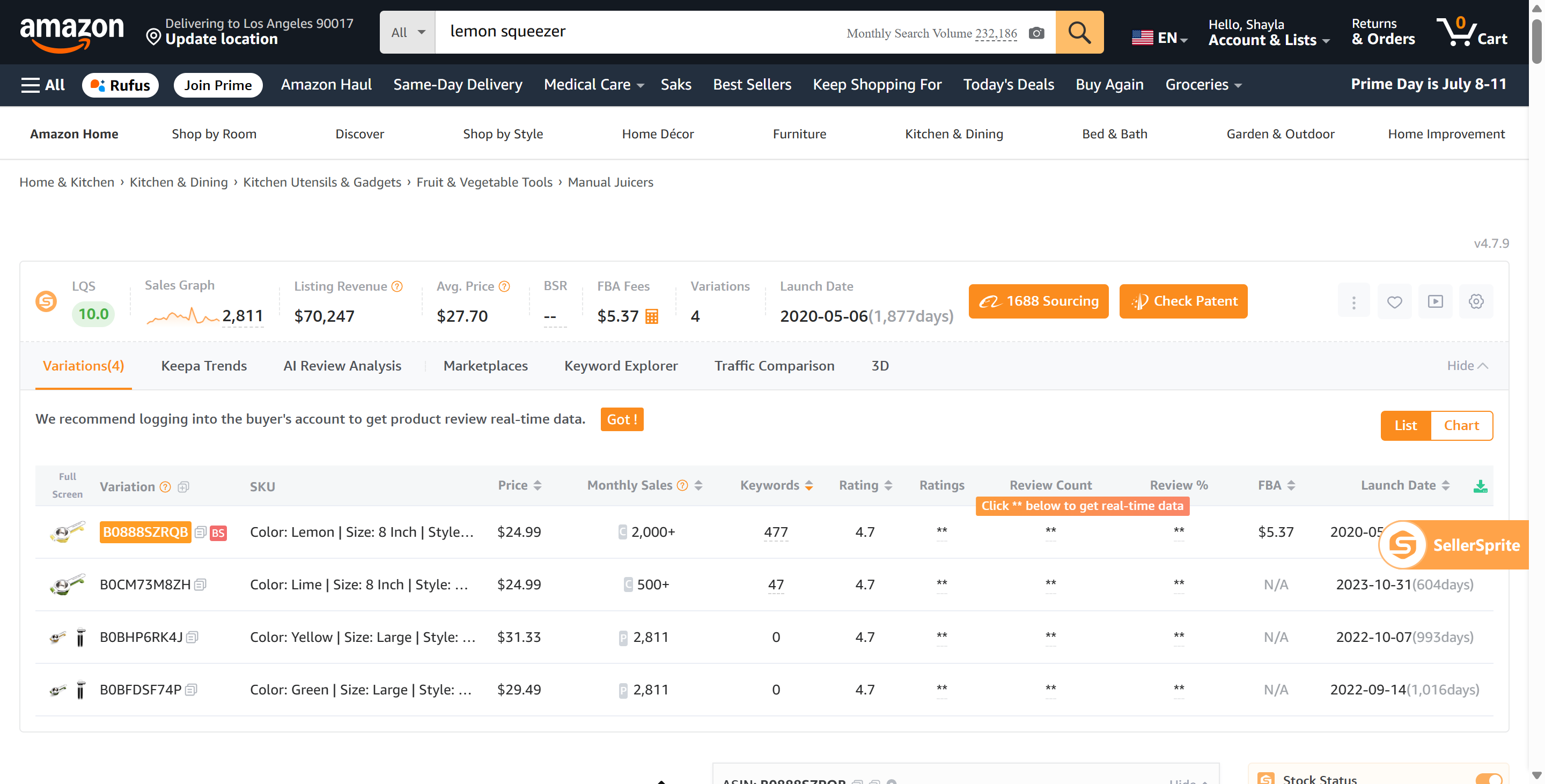The width and height of the screenshot is (1545, 784).
Task: Open the Keepa Trends tab
Action: click(x=204, y=366)
